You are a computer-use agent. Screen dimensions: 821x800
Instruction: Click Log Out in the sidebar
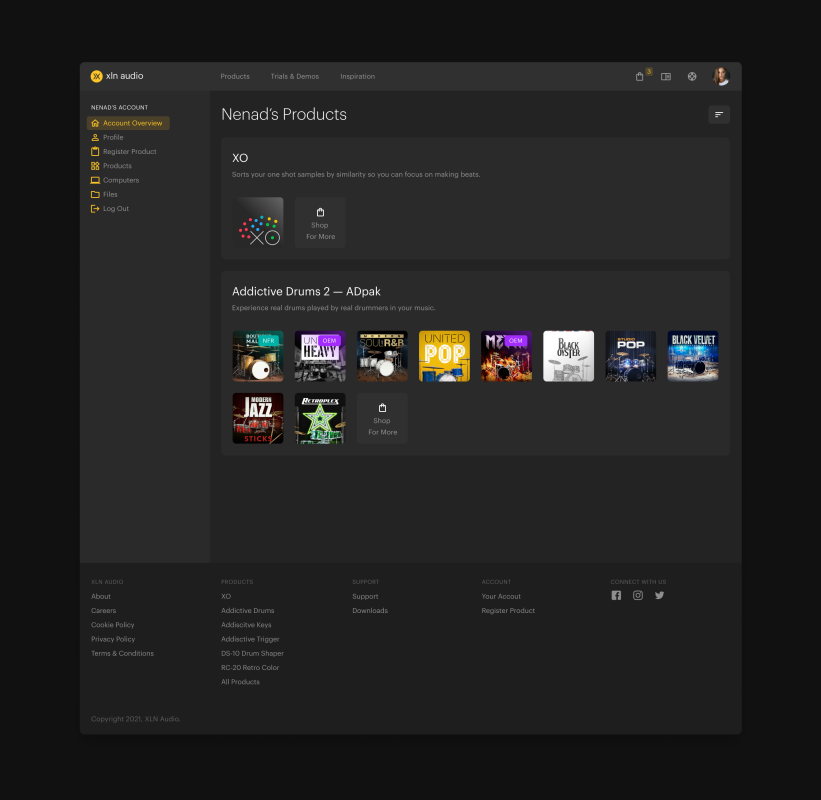115,209
